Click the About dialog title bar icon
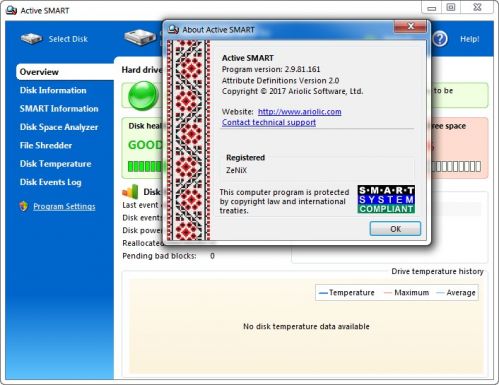This screenshot has height=385, width=499. pyautogui.click(x=173, y=29)
